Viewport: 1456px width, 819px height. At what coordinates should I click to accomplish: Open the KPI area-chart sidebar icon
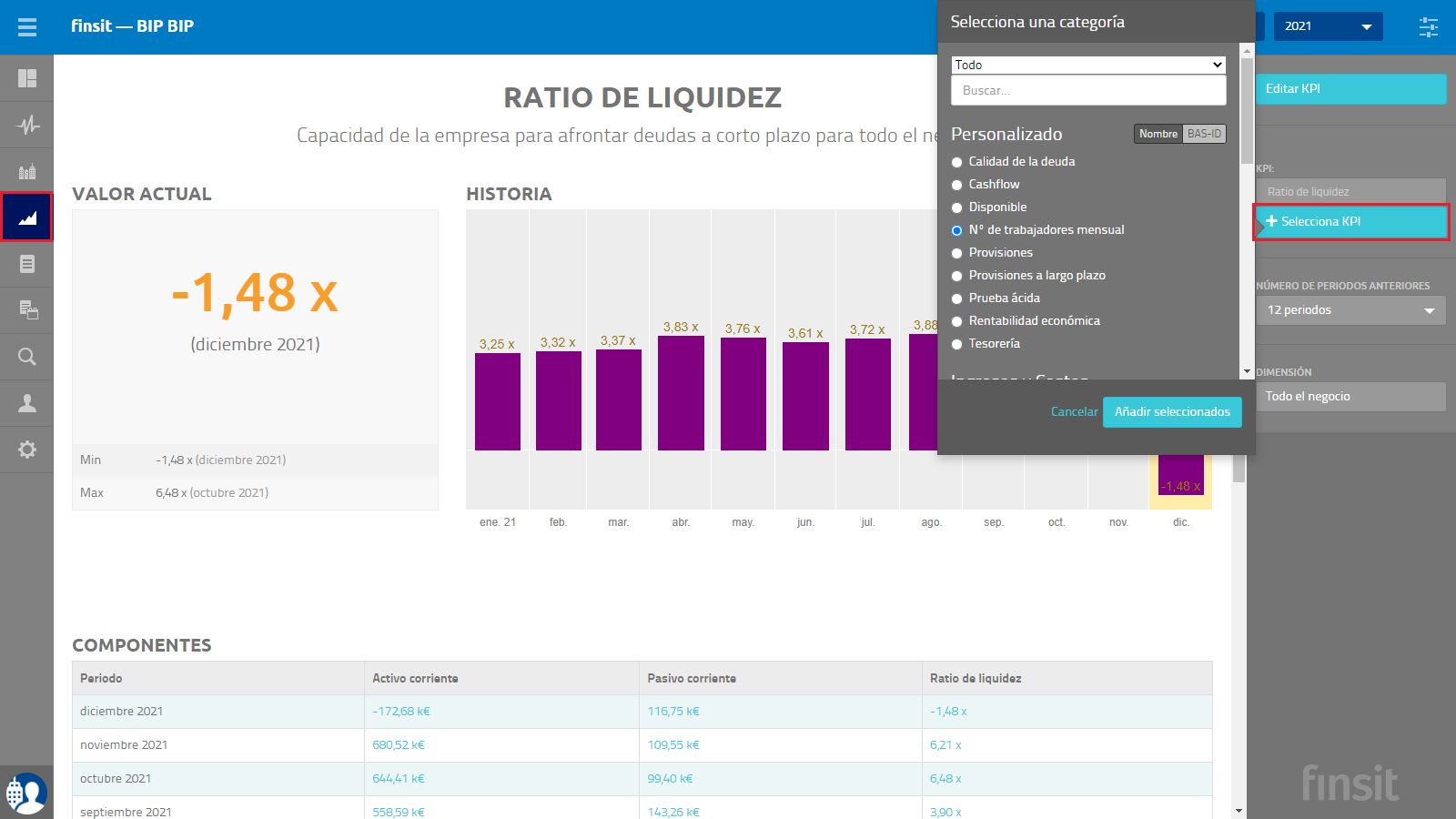pyautogui.click(x=27, y=217)
